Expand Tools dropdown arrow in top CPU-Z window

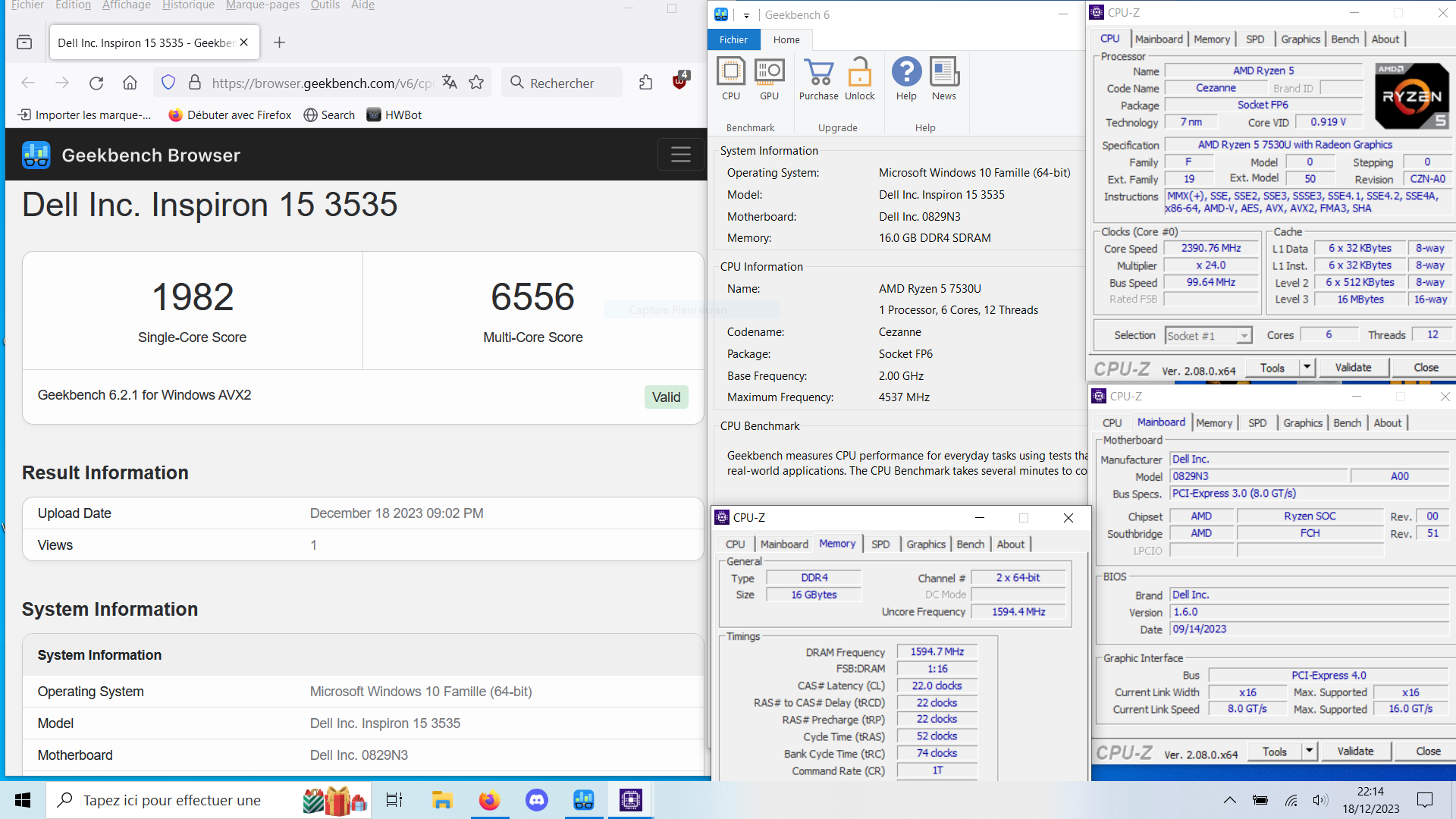(1307, 367)
